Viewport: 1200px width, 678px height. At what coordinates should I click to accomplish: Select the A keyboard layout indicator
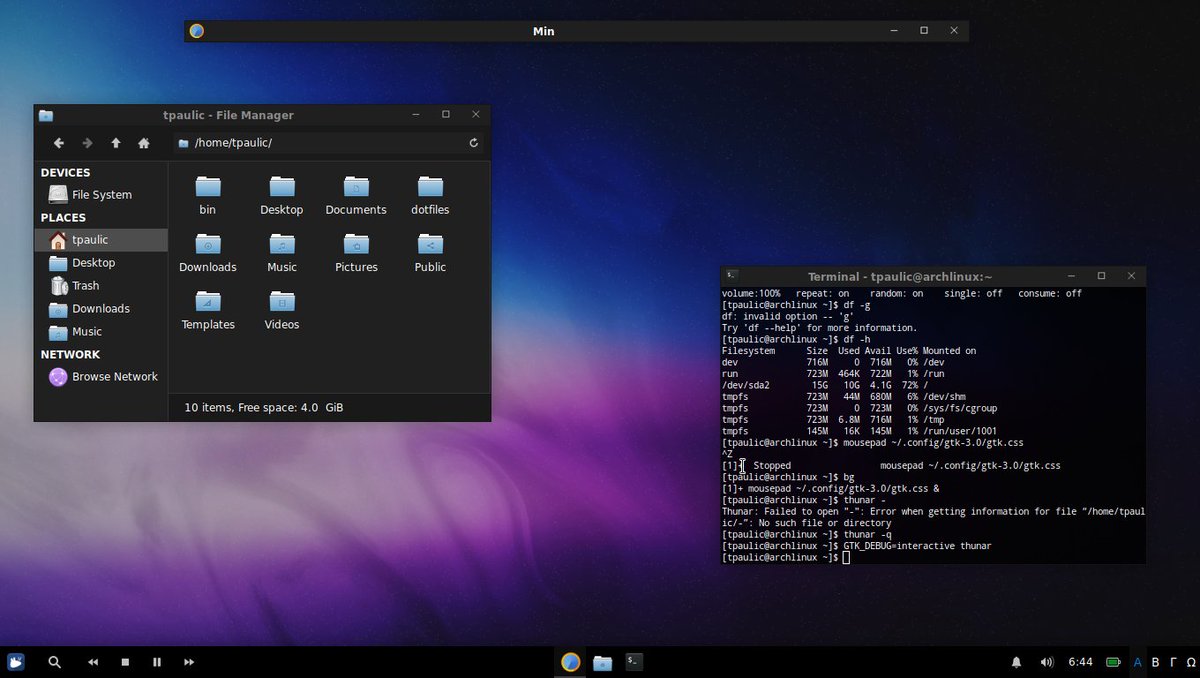[x=1137, y=662]
